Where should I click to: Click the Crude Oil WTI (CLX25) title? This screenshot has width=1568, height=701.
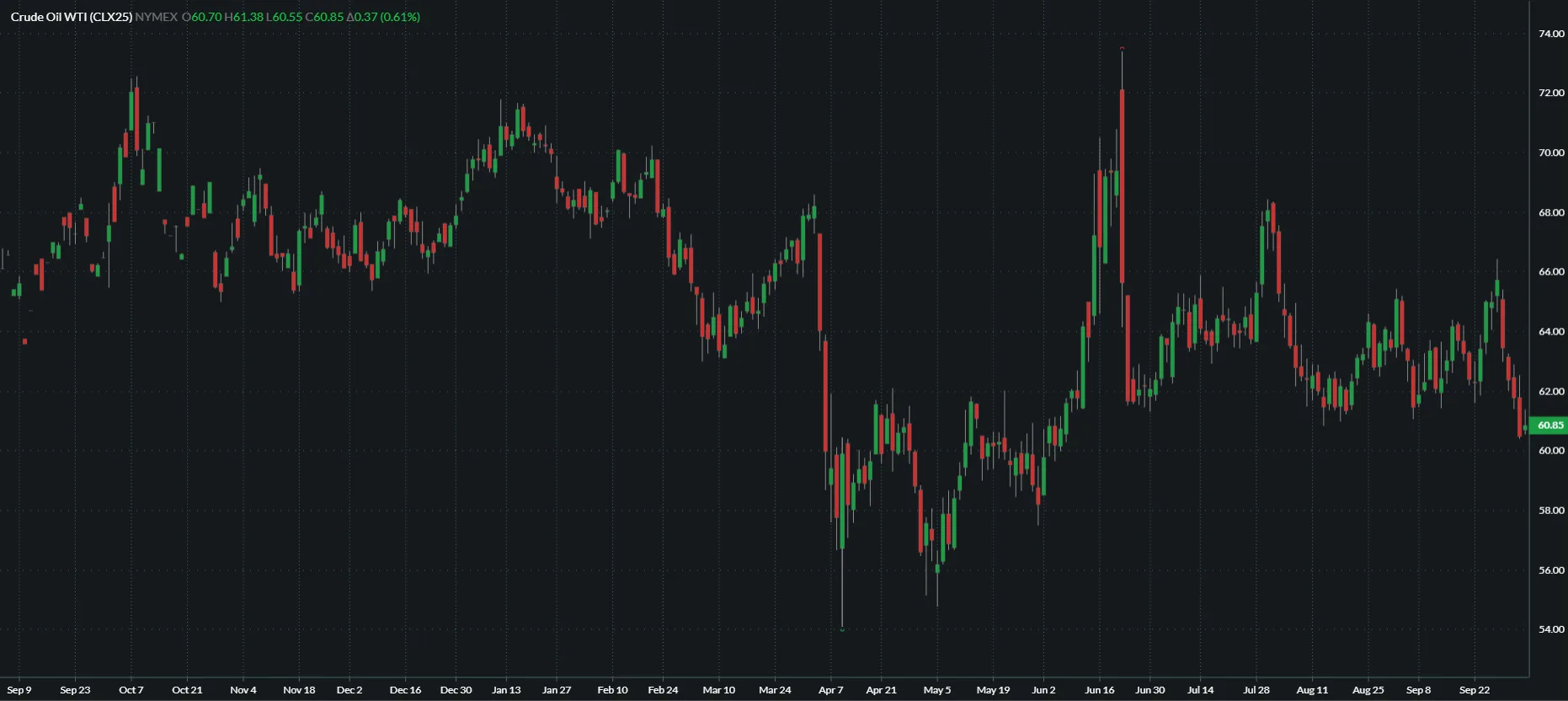coord(71,17)
